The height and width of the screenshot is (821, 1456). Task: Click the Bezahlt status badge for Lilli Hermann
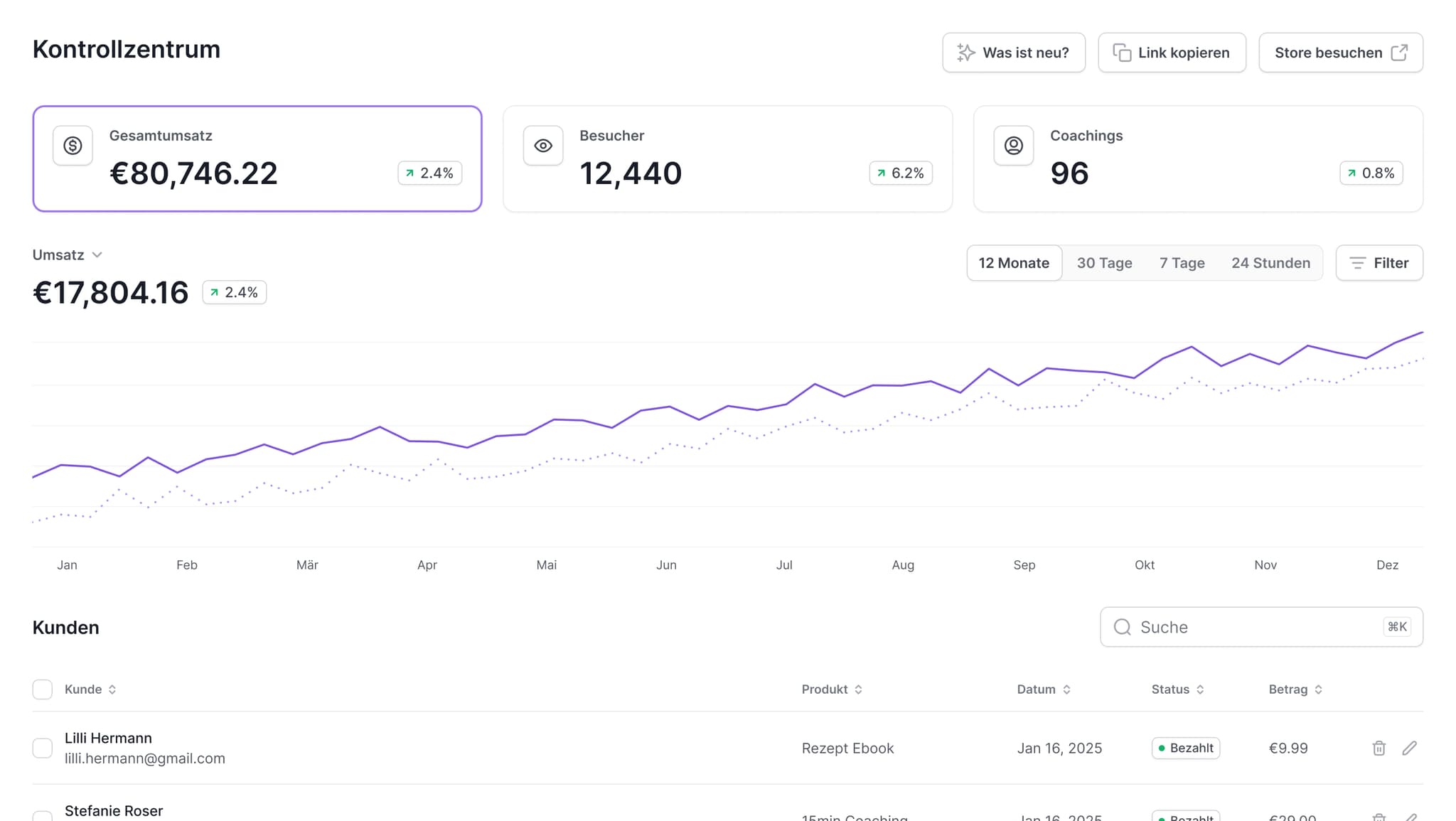(x=1185, y=748)
